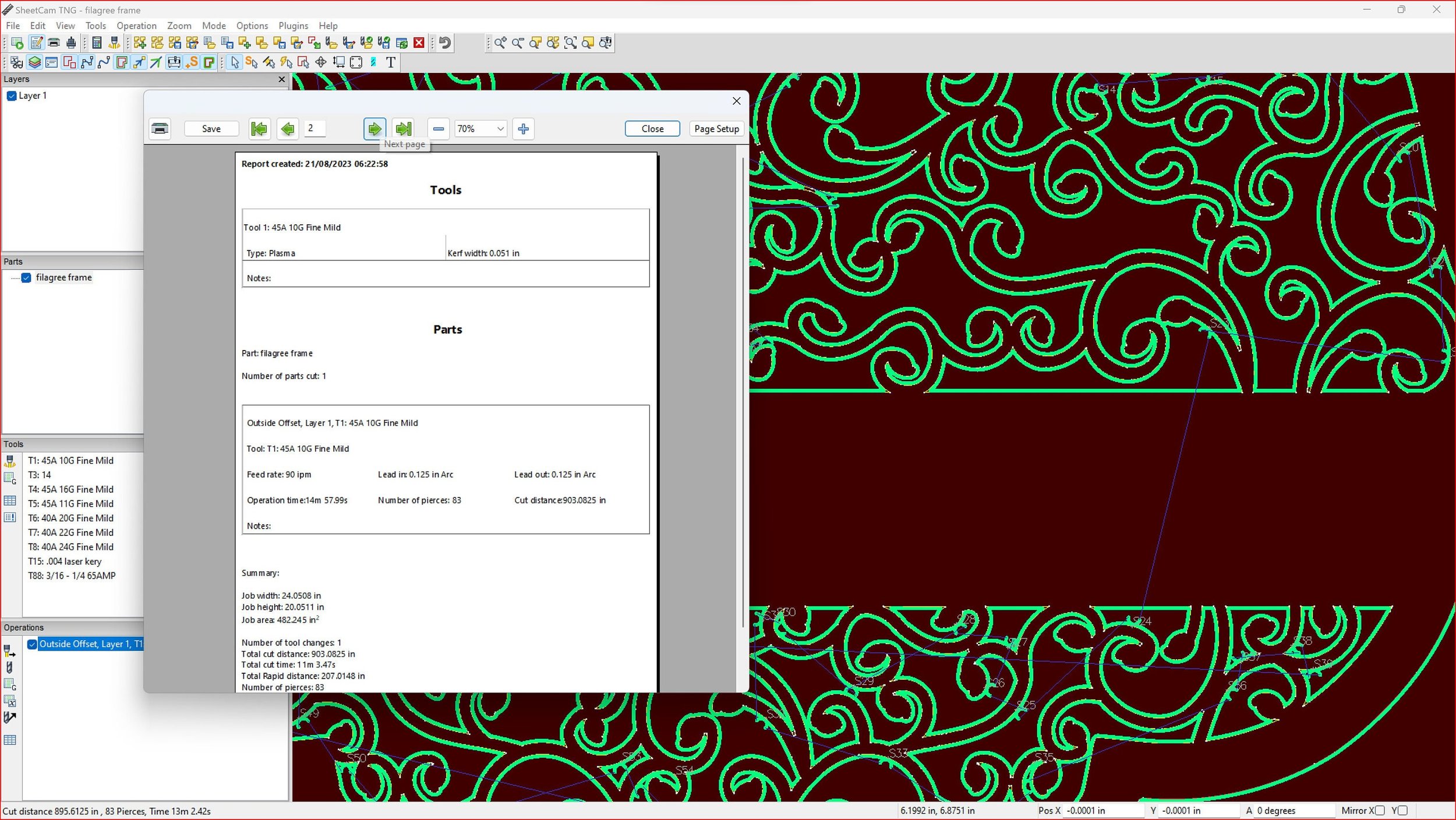Select the arrow pointer edit tool
This screenshot has height=820, width=1456.
pyautogui.click(x=235, y=62)
